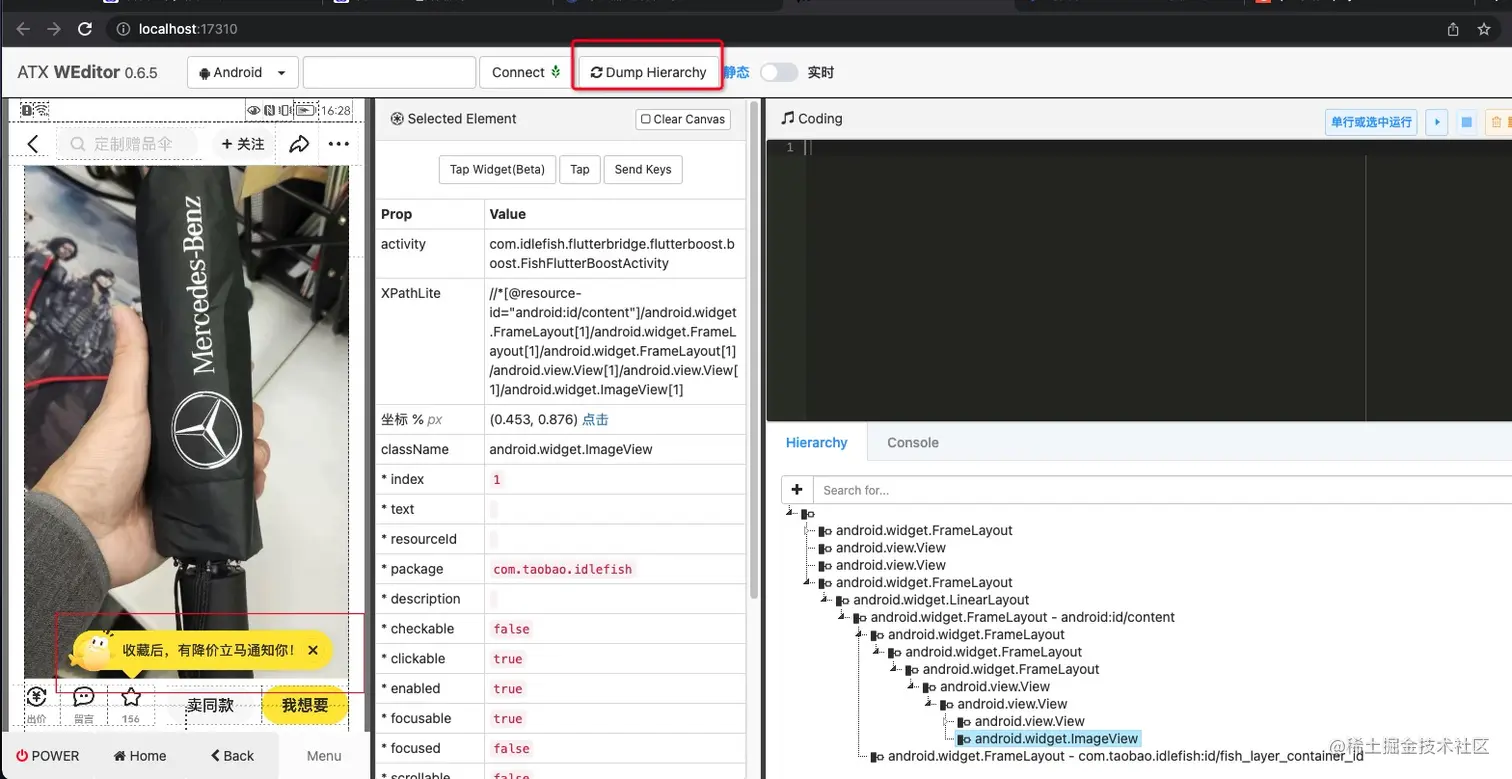Image resolution: width=1512 pixels, height=779 pixels.
Task: Click the 单行或选中运行 run button
Action: pyautogui.click(x=1371, y=122)
